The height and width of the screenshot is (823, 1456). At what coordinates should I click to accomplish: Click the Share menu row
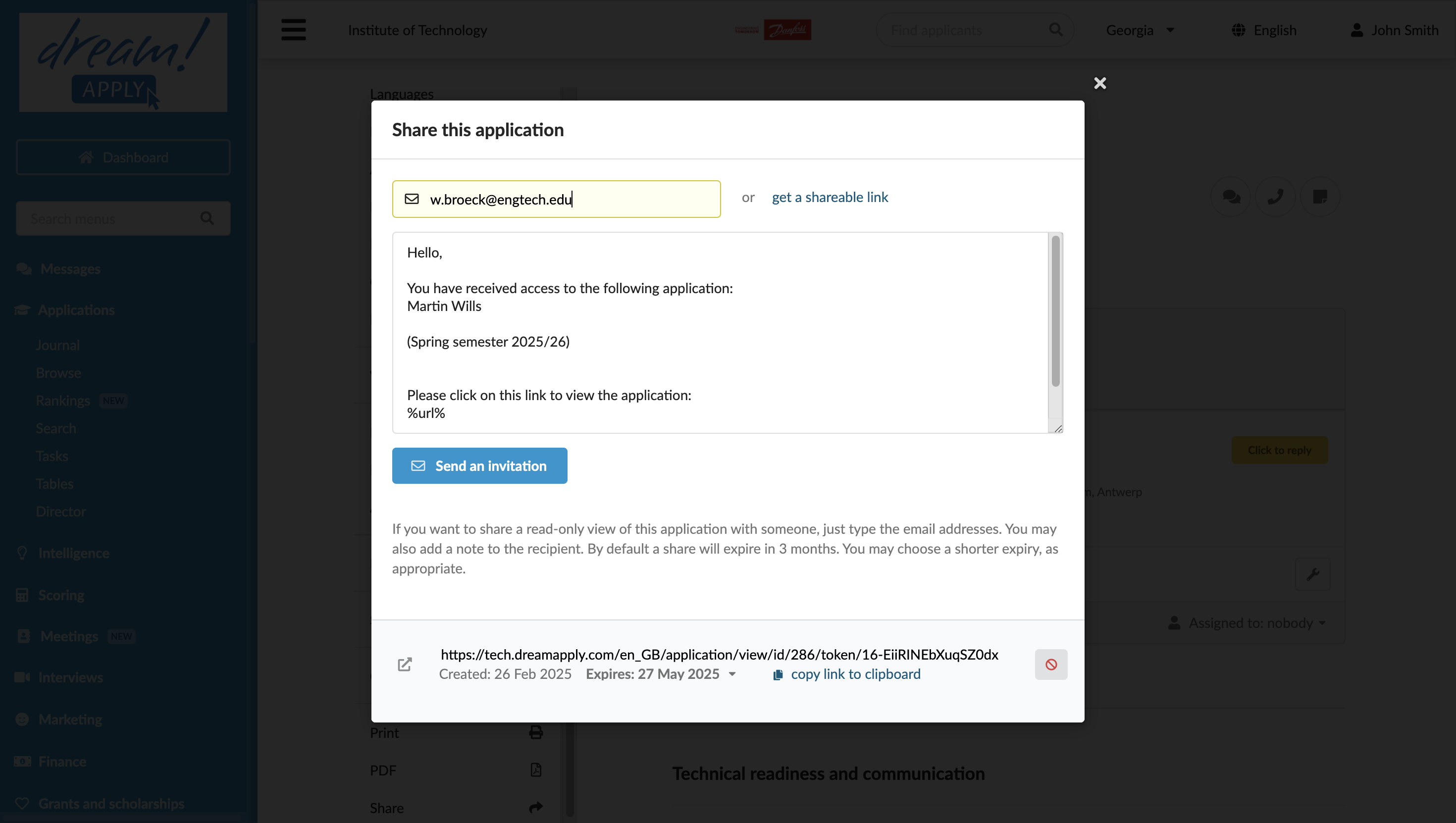(457, 807)
